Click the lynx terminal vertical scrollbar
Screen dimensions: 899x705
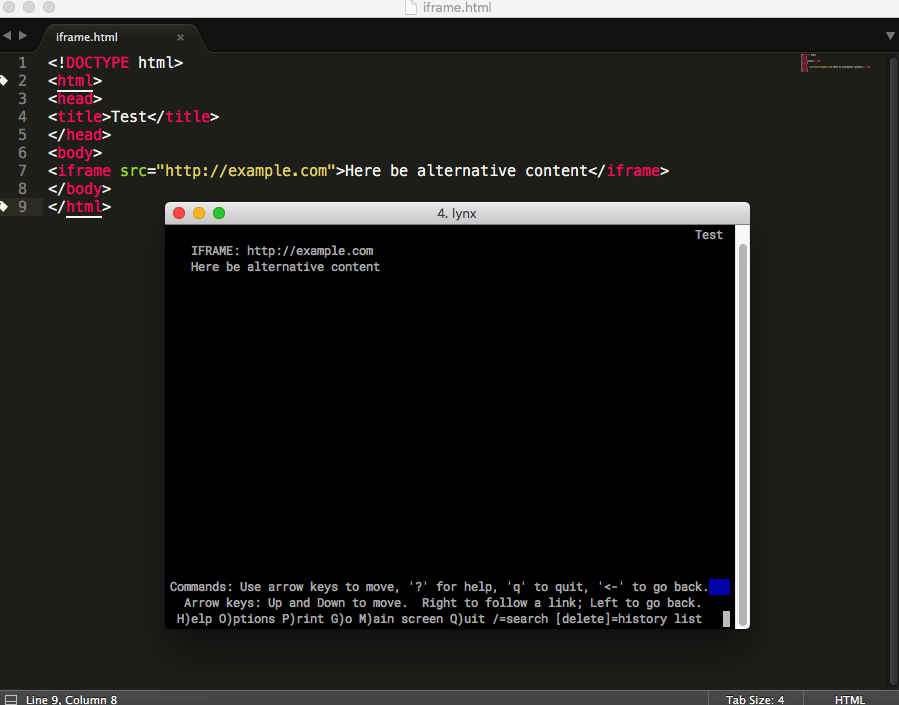point(742,420)
